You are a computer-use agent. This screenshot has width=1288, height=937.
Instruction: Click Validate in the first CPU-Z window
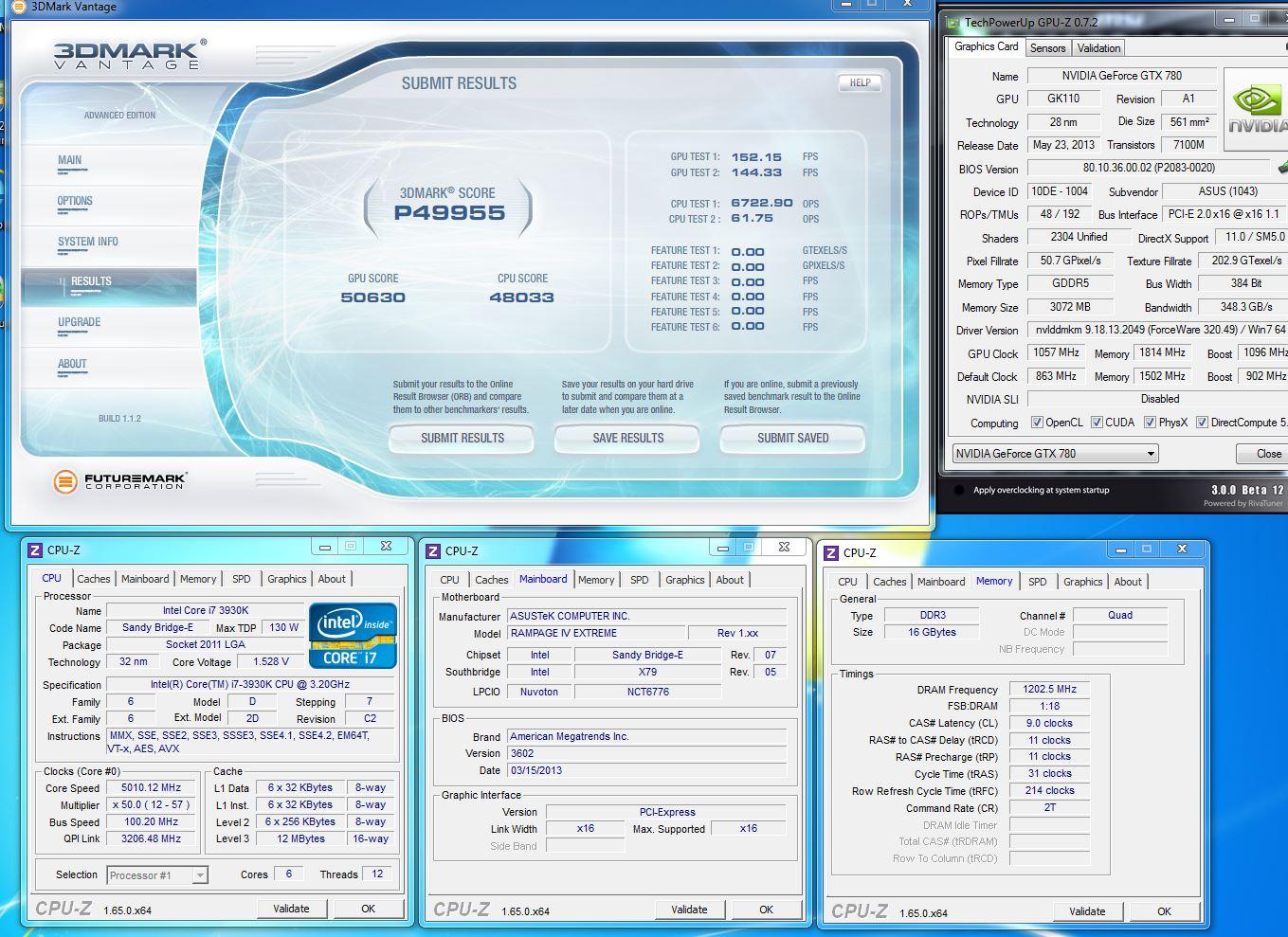pyautogui.click(x=291, y=909)
